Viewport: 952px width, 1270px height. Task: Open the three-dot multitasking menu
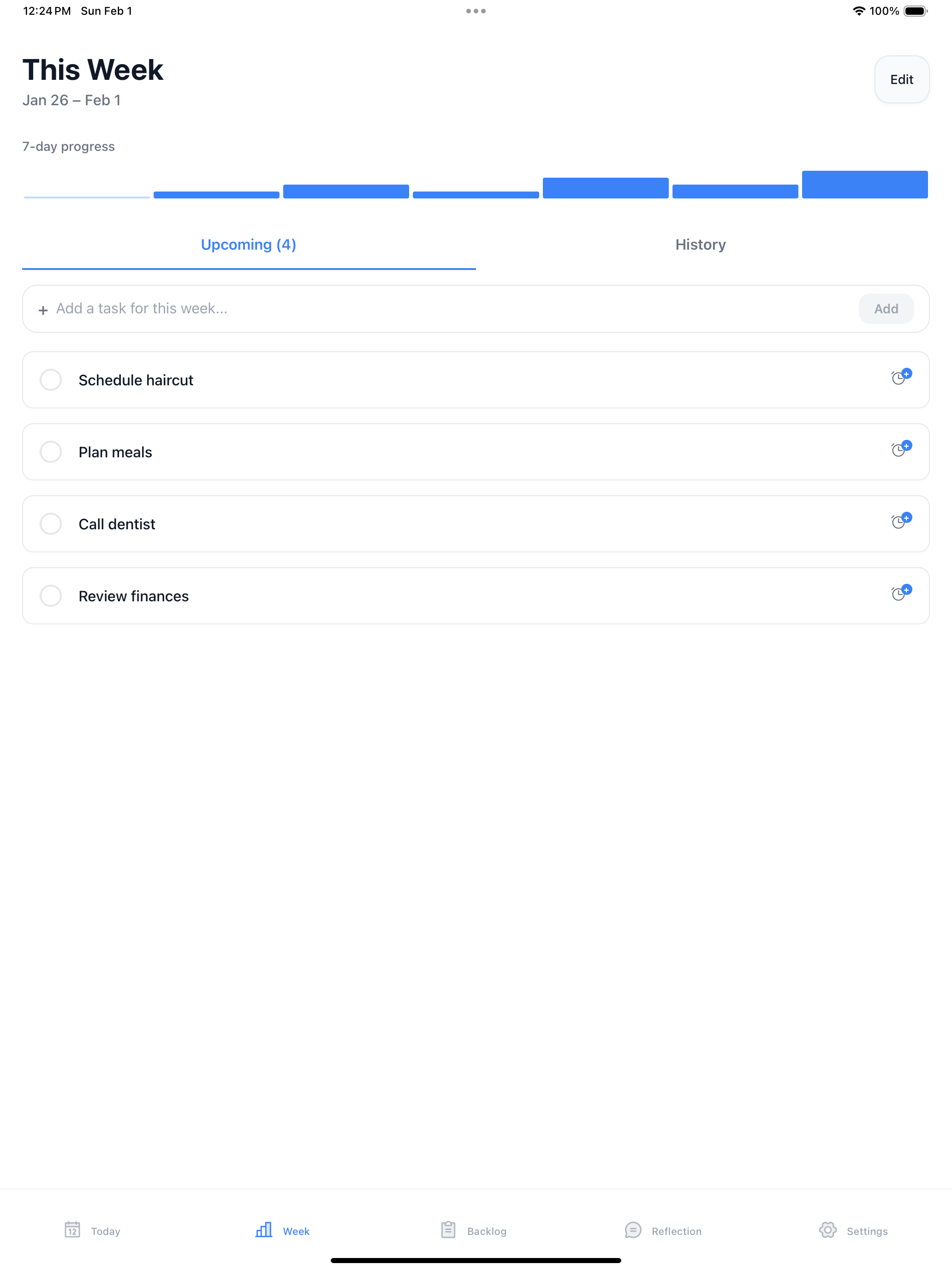coord(476,11)
